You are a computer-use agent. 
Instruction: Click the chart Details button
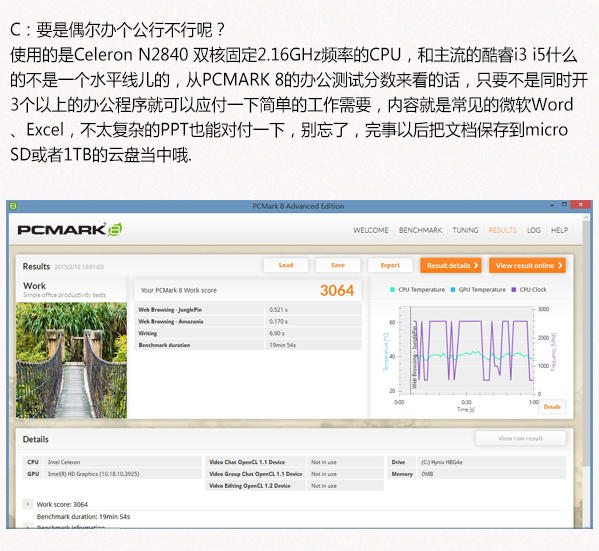(552, 407)
